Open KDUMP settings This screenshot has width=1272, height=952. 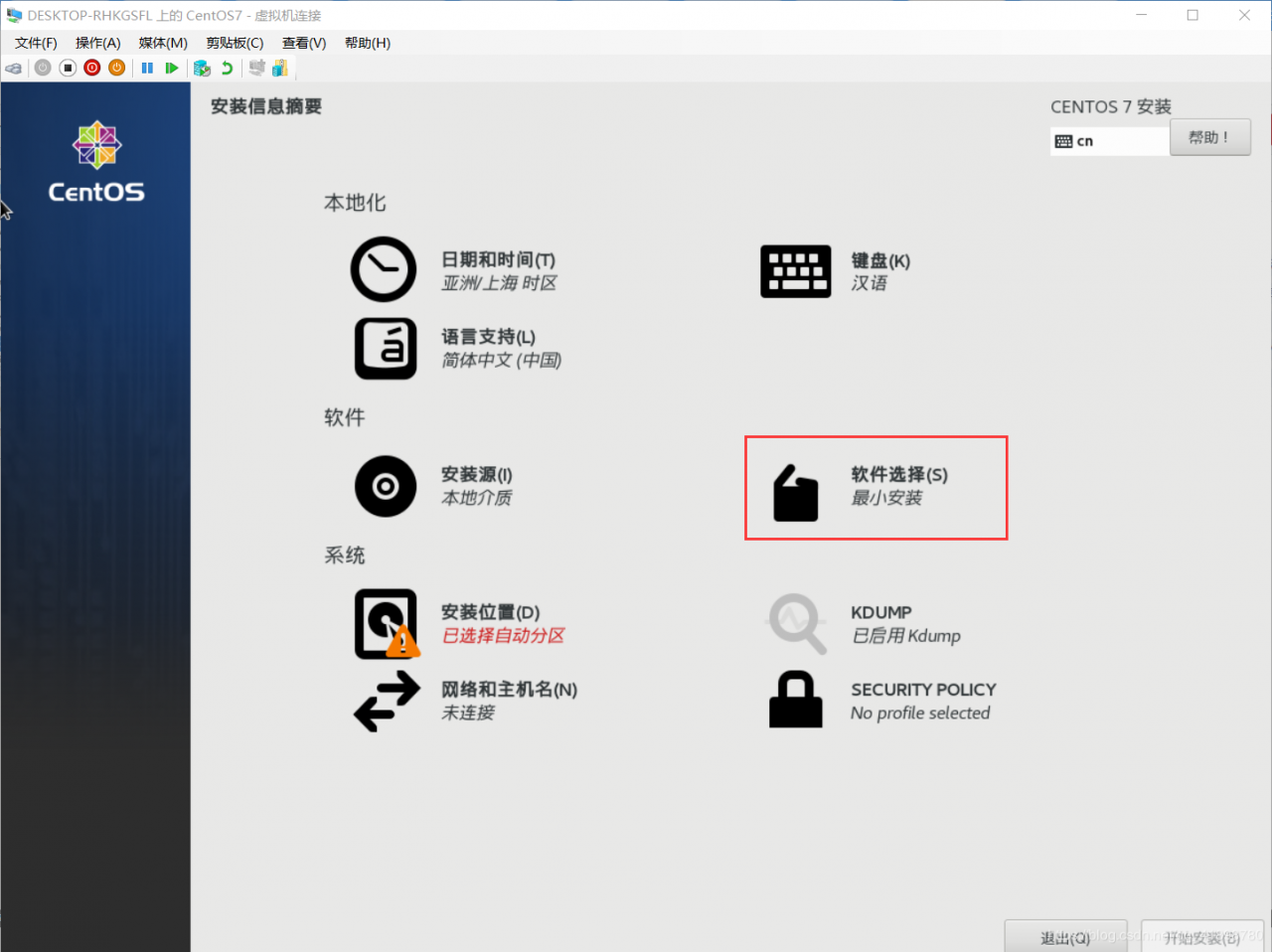[881, 612]
